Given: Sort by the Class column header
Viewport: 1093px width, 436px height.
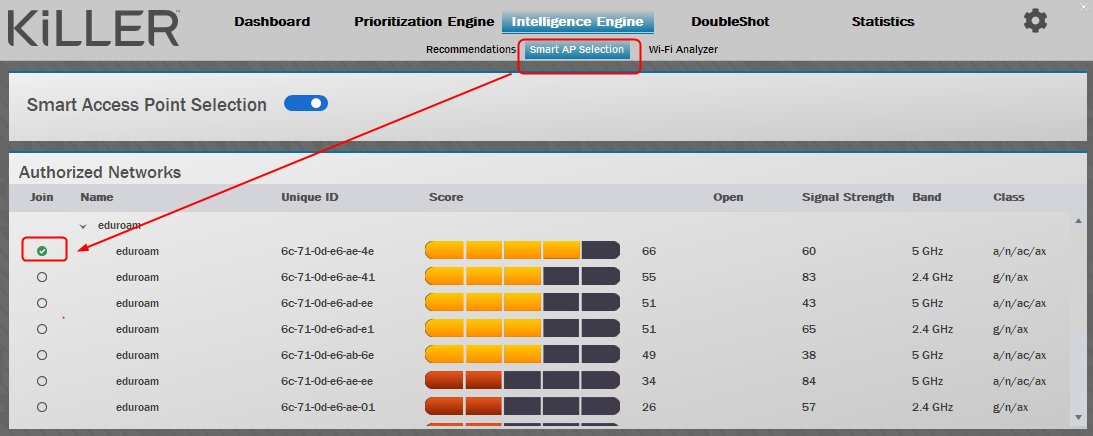Looking at the screenshot, I should coord(1009,197).
